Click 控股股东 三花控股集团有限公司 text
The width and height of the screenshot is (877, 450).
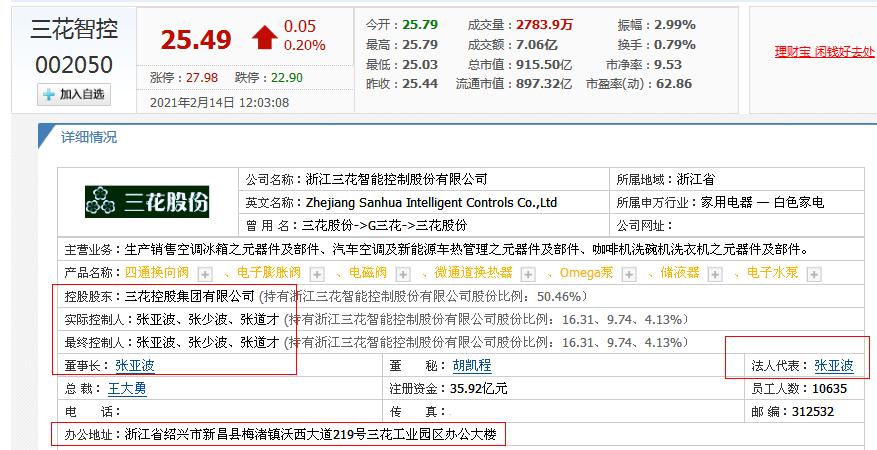(x=190, y=296)
